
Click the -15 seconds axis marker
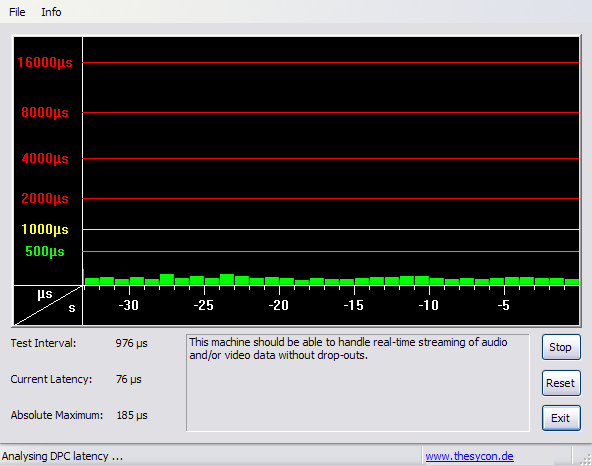[x=354, y=305]
